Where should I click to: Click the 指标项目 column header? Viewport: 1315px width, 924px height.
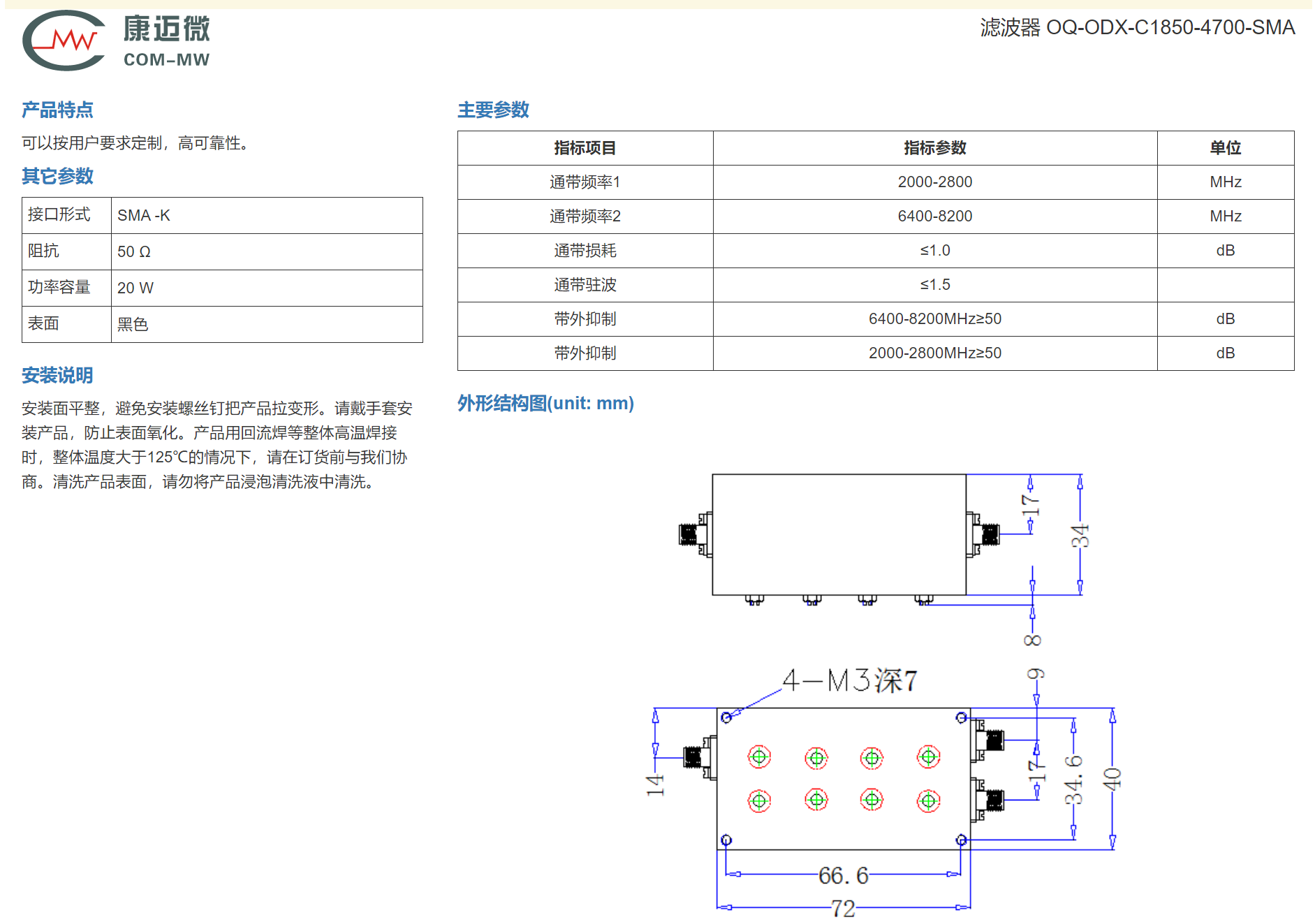(585, 148)
